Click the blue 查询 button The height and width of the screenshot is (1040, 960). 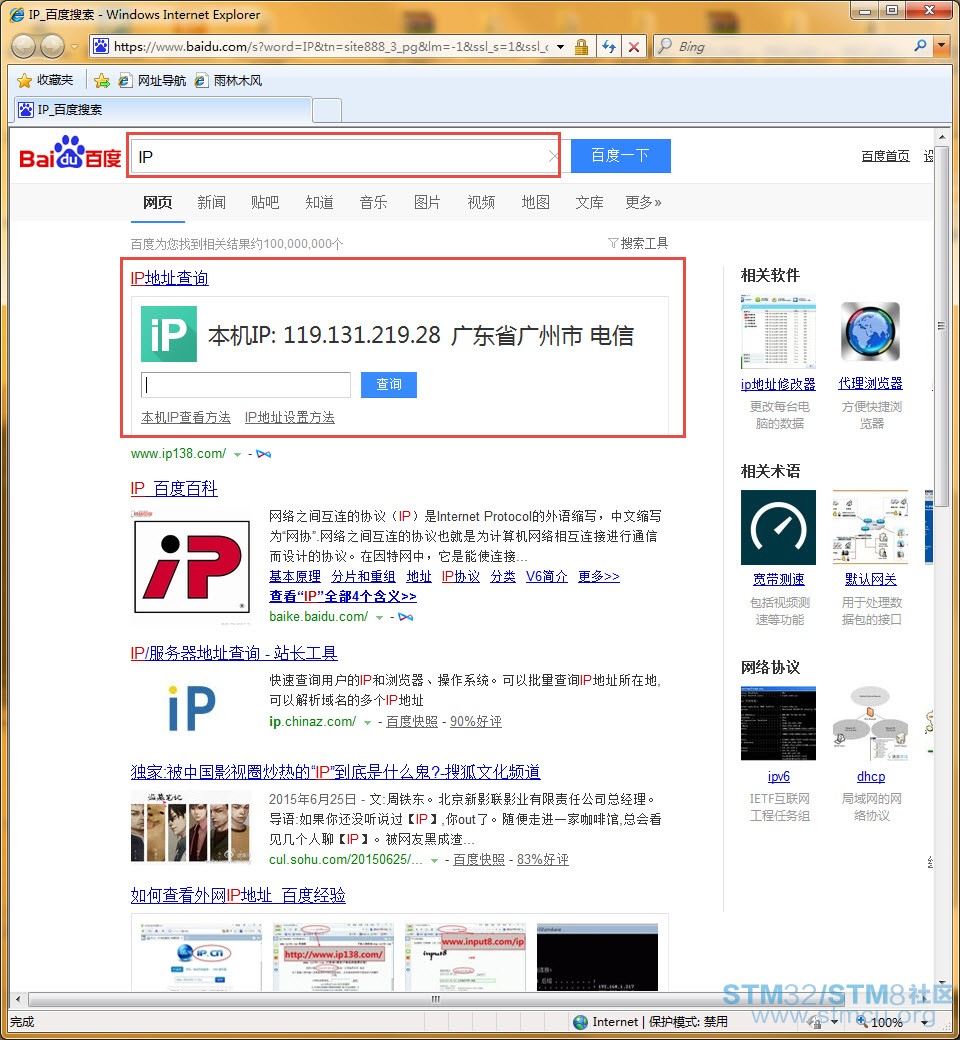coord(389,385)
